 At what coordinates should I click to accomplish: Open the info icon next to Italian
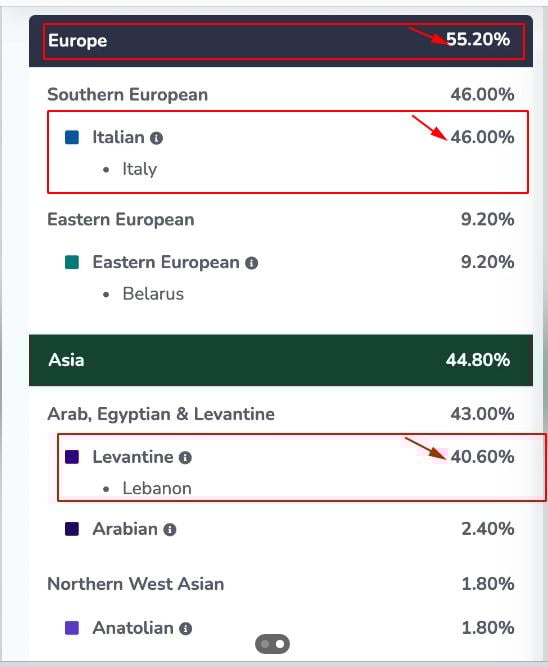tap(156, 138)
